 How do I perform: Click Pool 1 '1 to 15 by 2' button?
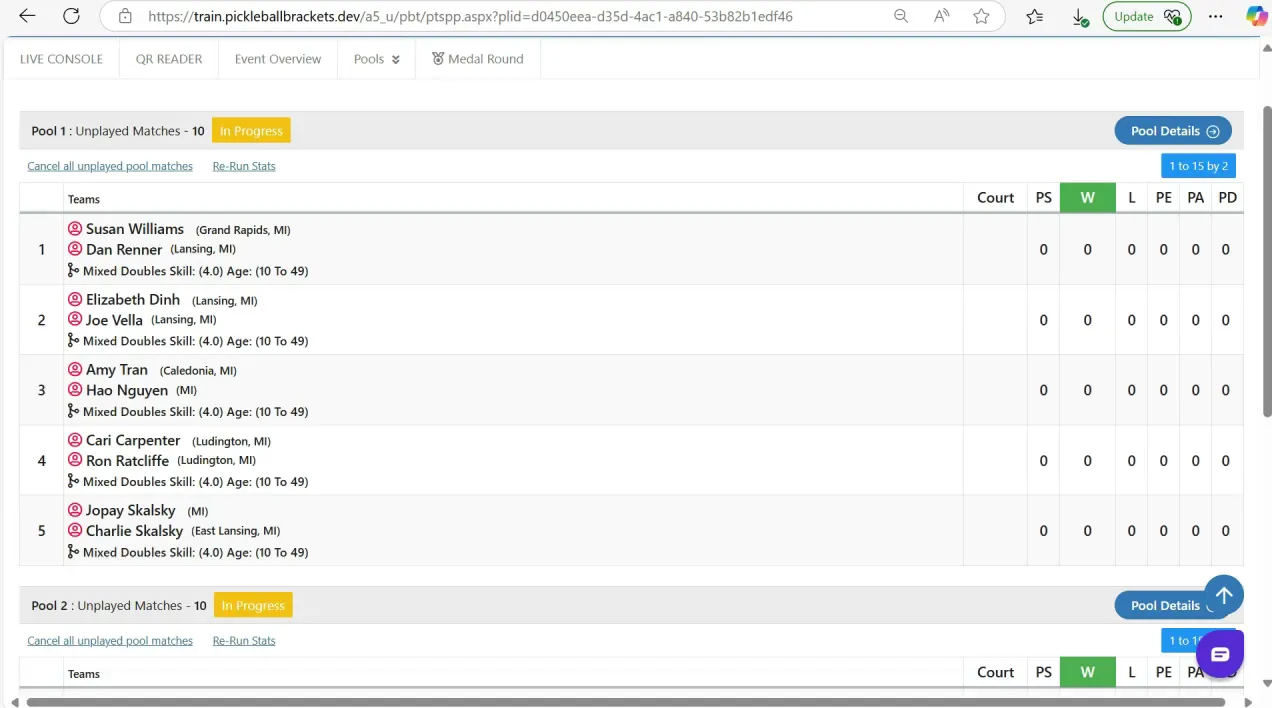pyautogui.click(x=1198, y=166)
